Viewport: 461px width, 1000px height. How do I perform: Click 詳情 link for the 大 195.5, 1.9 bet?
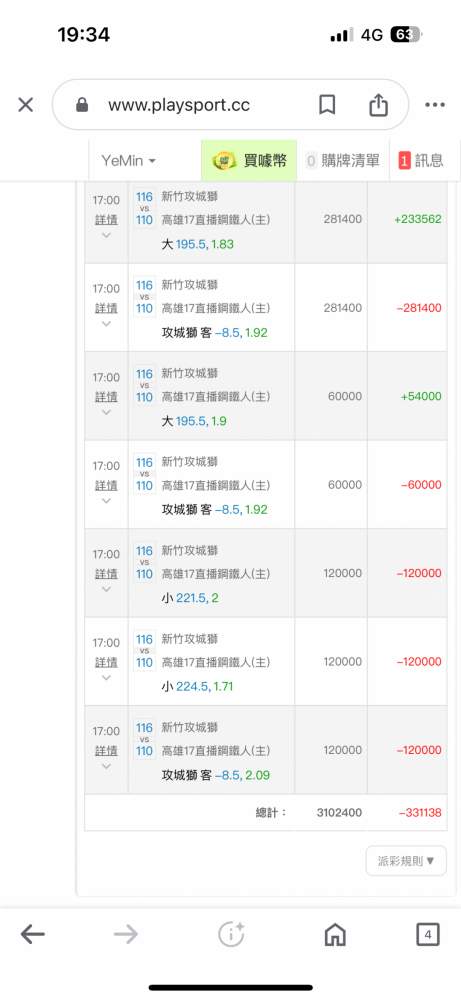coord(106,397)
